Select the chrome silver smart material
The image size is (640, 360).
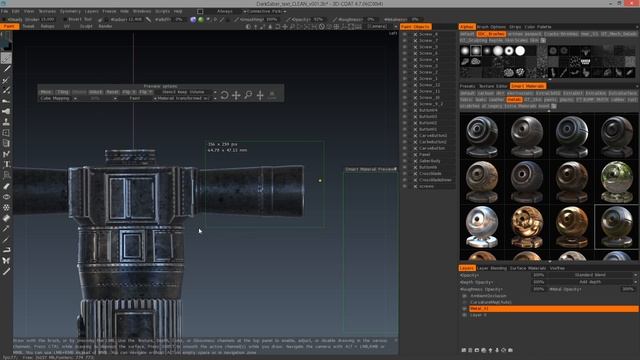[482, 227]
